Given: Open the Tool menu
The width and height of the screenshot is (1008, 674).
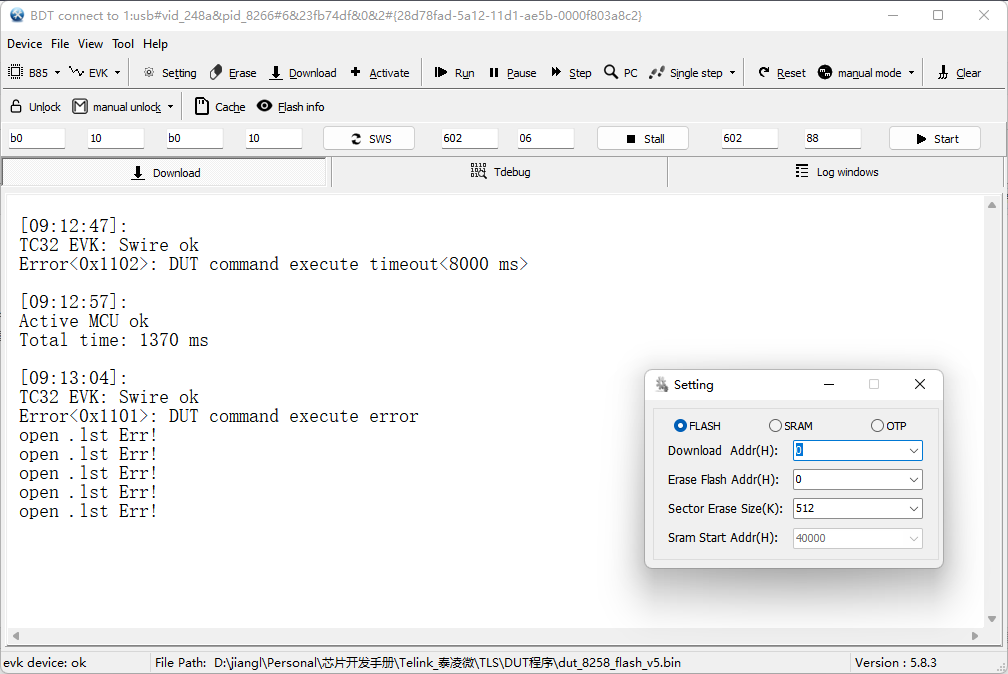Looking at the screenshot, I should 123,44.
